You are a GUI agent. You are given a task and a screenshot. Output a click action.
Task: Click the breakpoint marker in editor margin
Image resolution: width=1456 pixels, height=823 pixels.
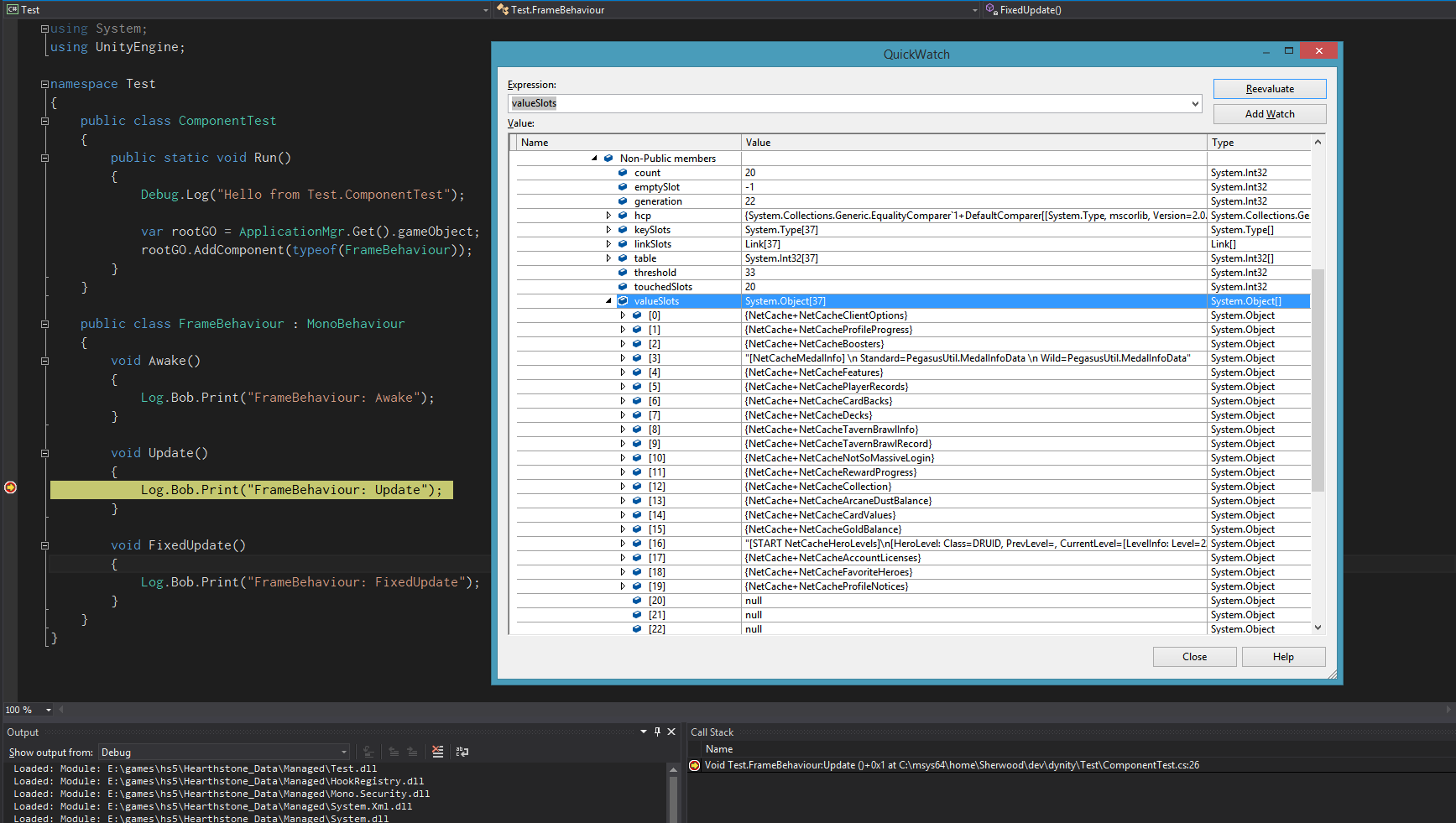tap(10, 487)
